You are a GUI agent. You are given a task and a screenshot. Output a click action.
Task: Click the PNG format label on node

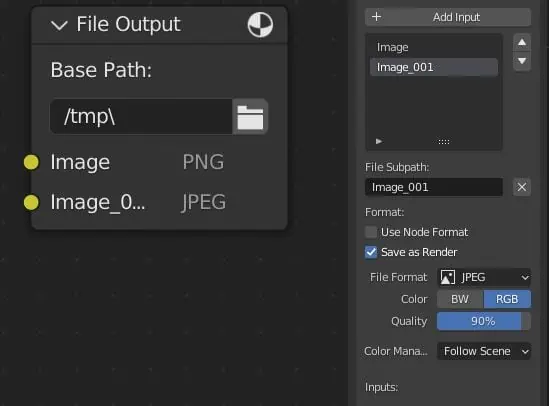(203, 162)
